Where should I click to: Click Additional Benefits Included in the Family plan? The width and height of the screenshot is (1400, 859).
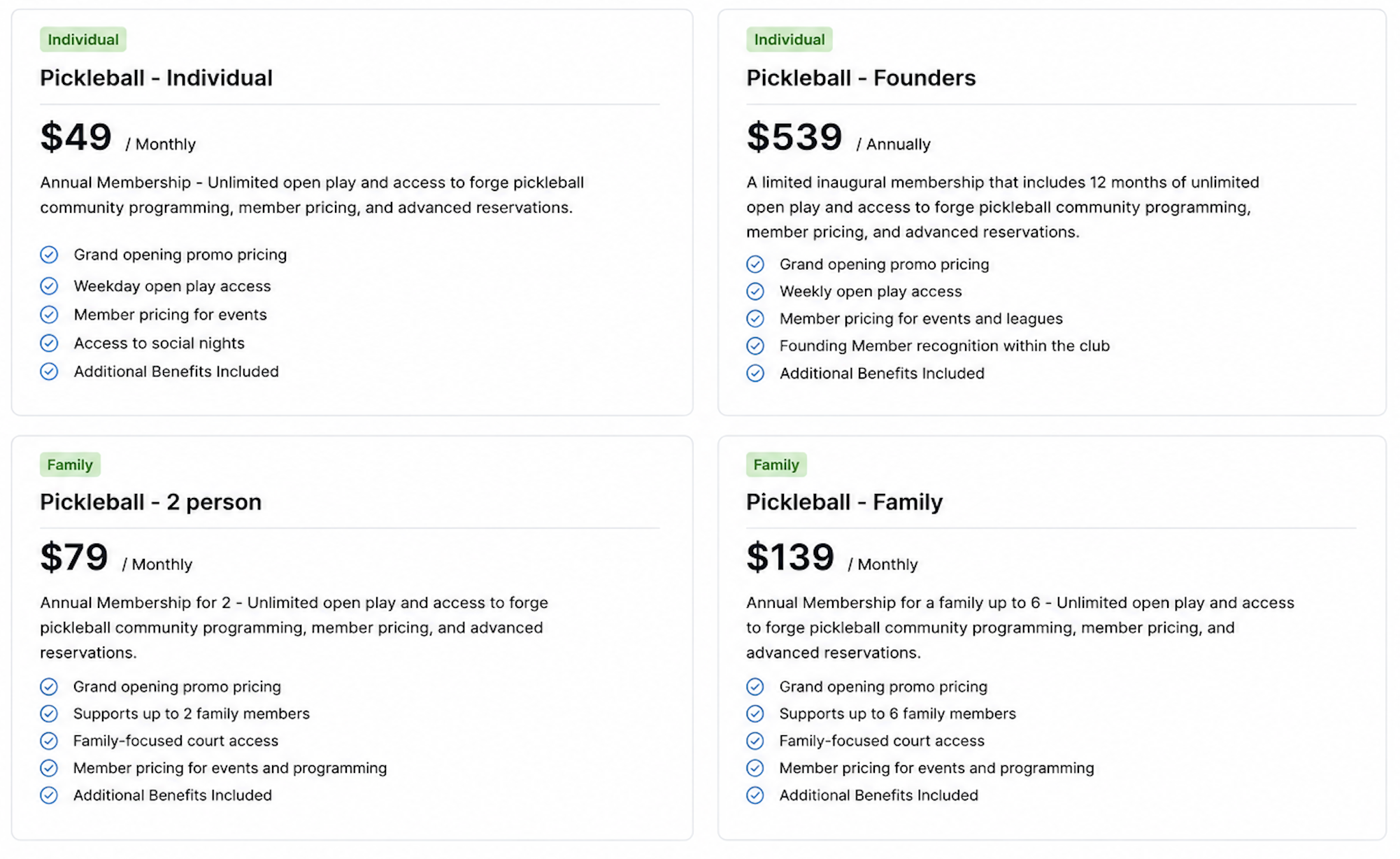click(x=879, y=795)
